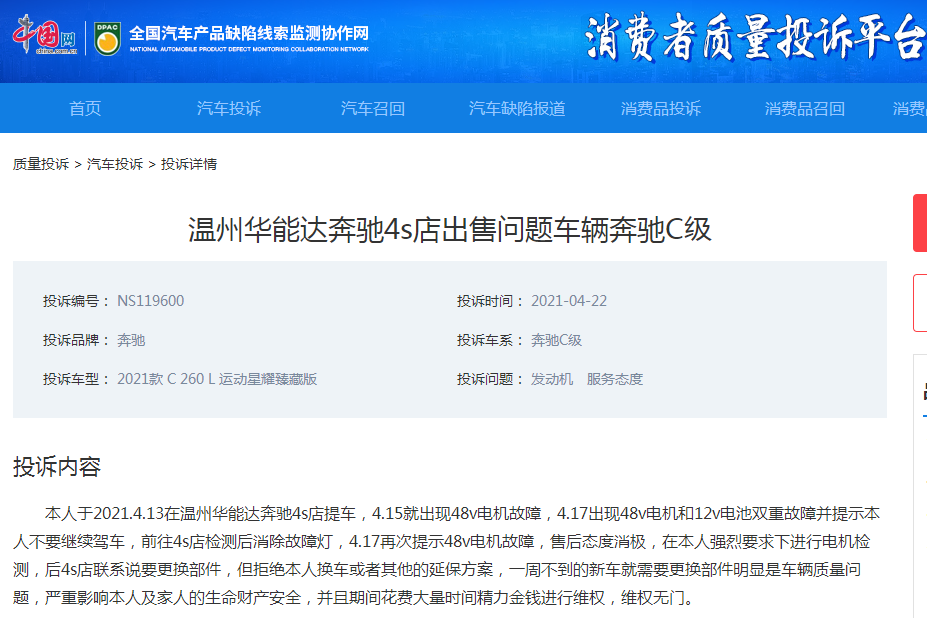Click the 发动机 issue tag
Screen dimensions: 927x618
point(552,379)
